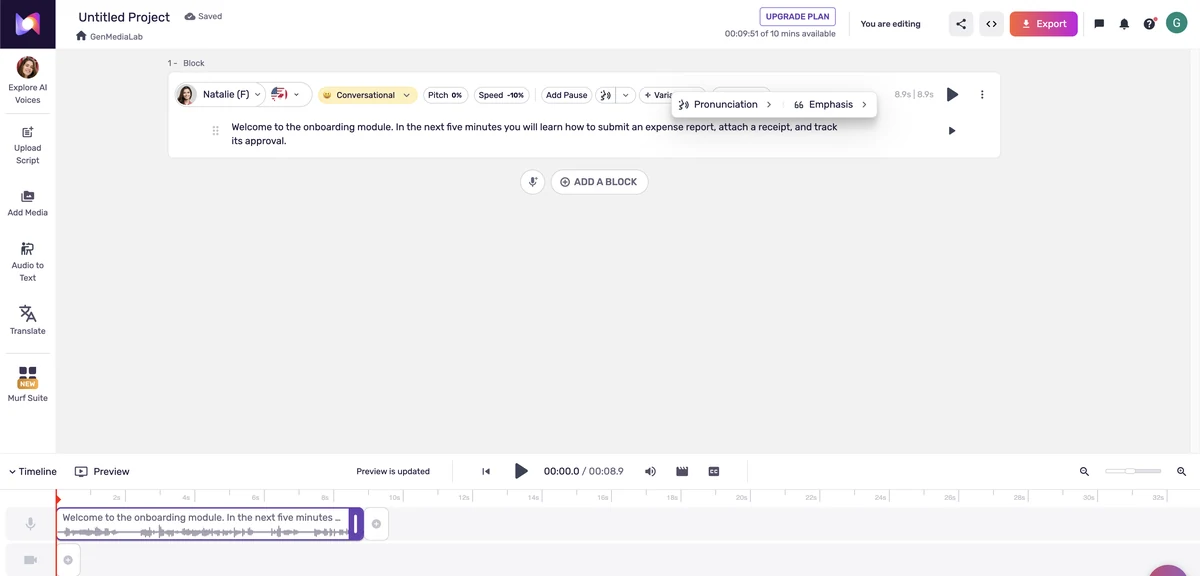1200x576 pixels.
Task: Expand the Pronunciation submenu
Action: [725, 104]
